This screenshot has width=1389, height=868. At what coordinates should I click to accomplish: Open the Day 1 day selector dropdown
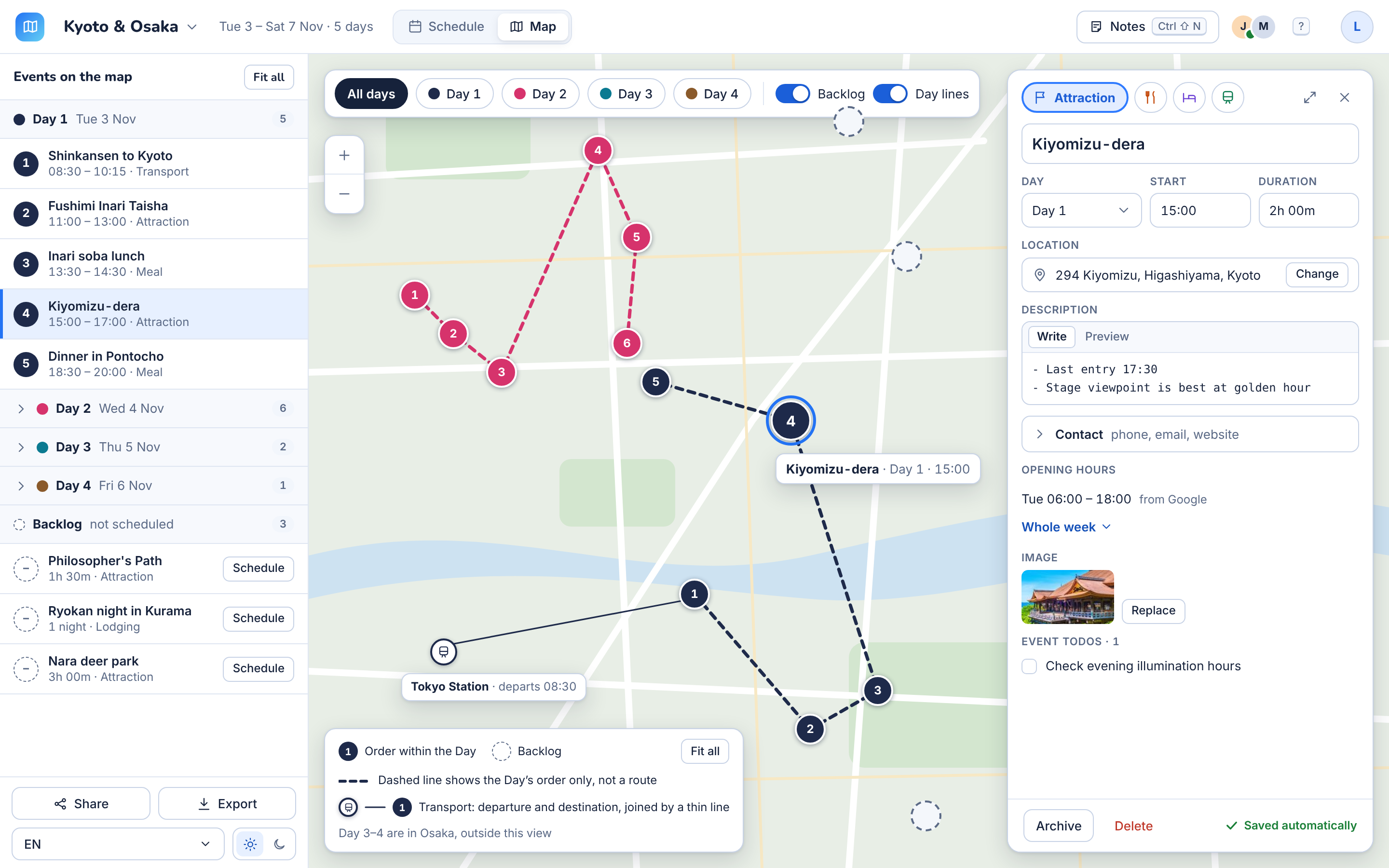click(1081, 211)
